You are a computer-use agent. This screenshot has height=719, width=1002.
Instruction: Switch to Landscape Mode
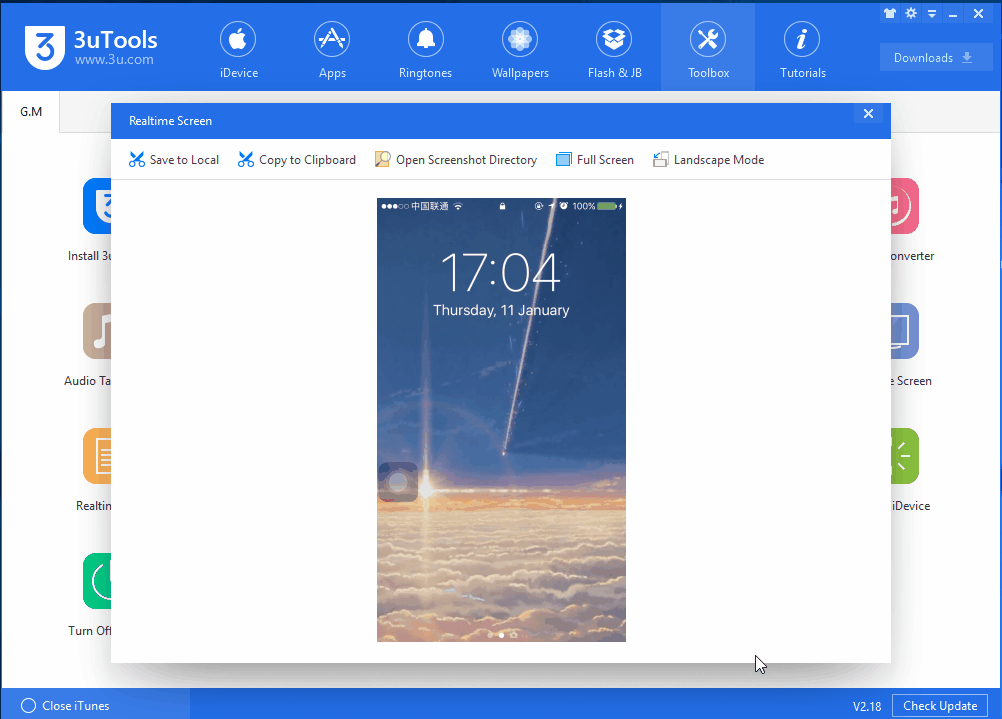point(708,160)
